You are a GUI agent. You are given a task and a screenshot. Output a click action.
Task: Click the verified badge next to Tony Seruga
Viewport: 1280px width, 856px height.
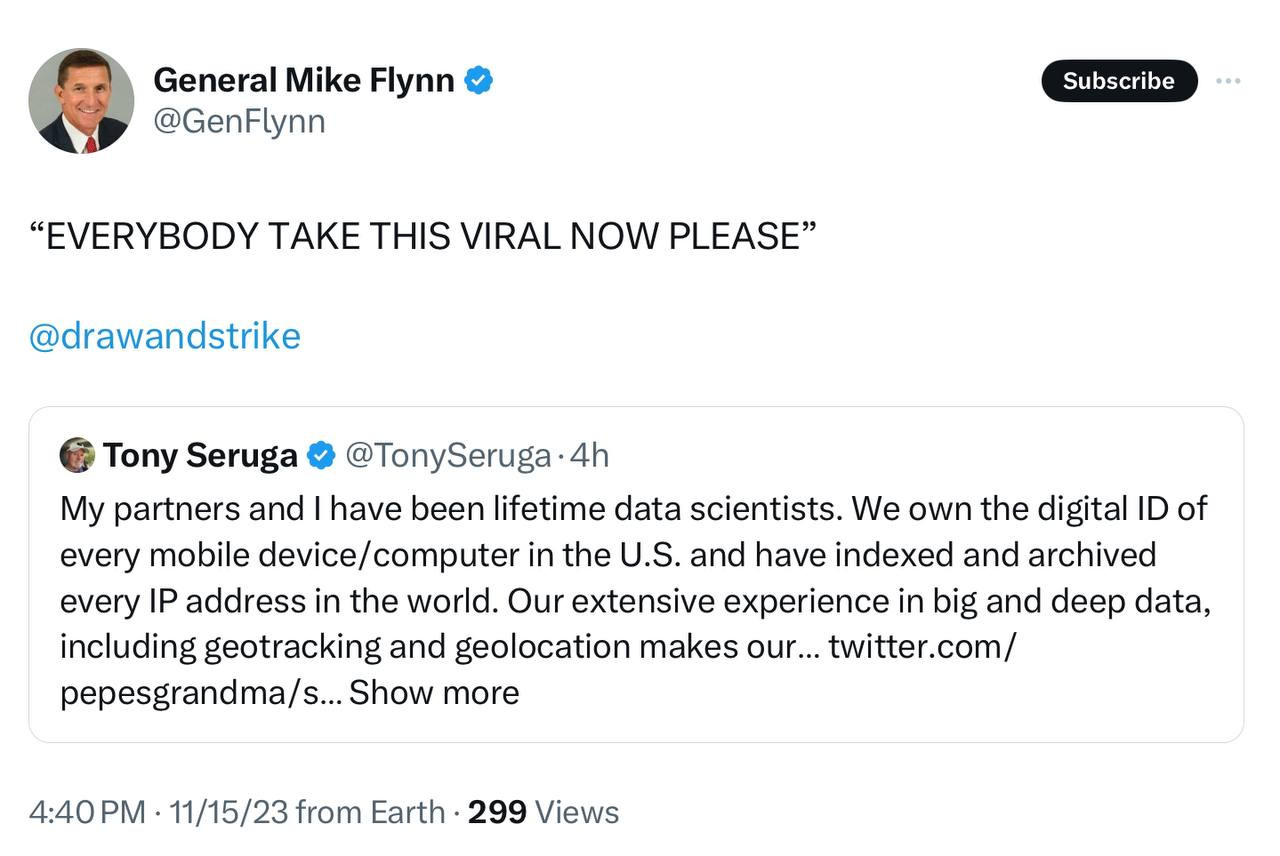(320, 456)
